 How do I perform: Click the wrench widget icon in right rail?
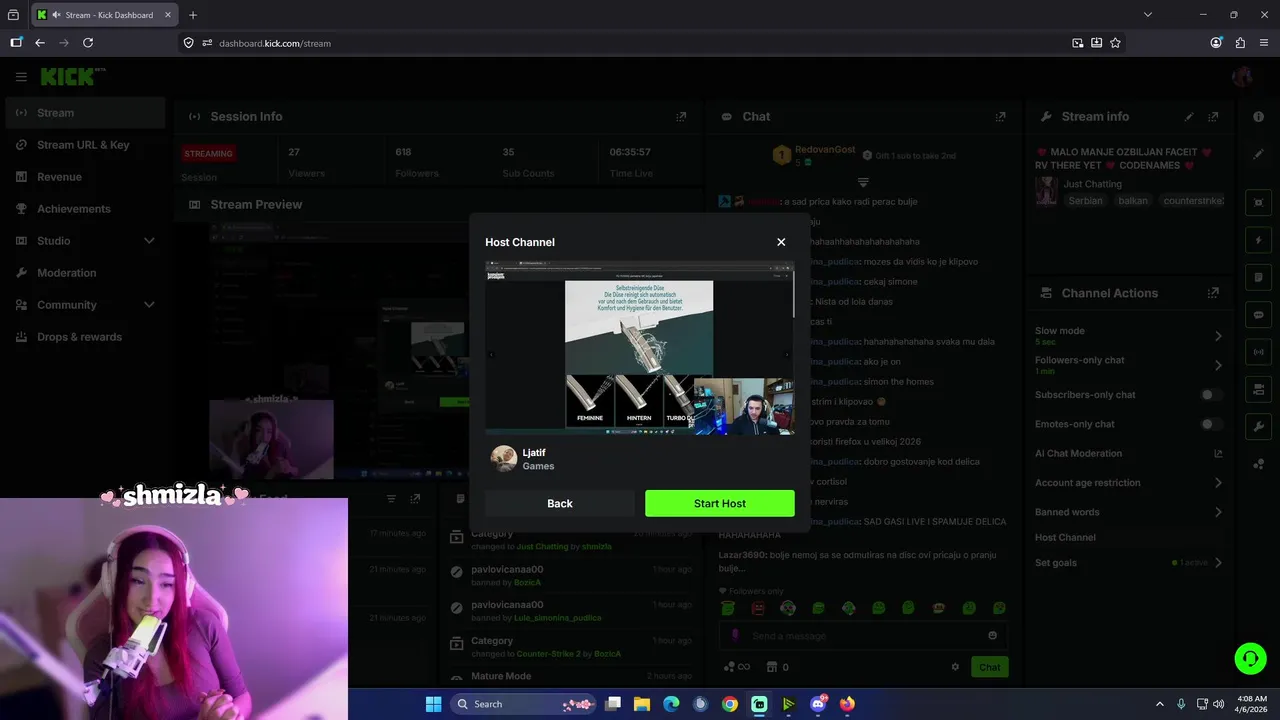point(1258,426)
